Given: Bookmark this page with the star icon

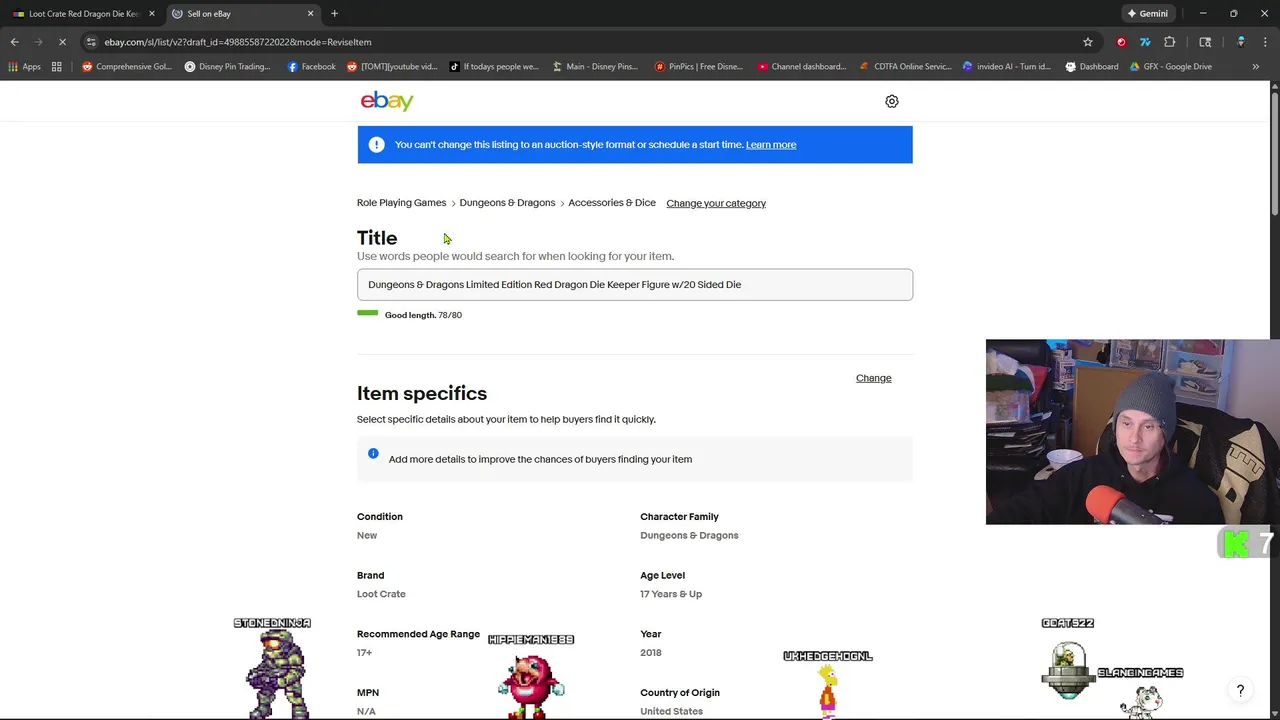Looking at the screenshot, I should (1088, 42).
